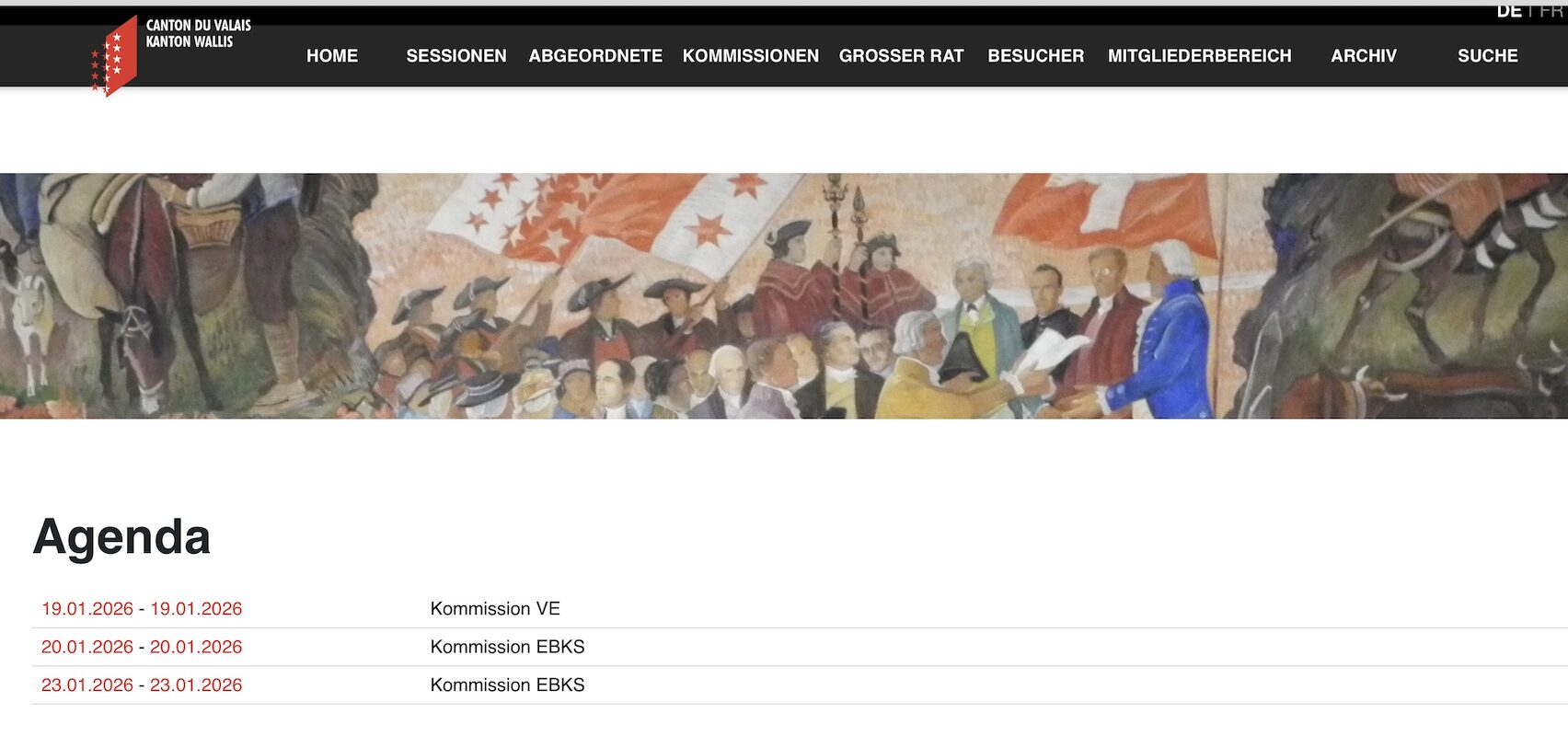Open the HOME menu item
The width and height of the screenshot is (1568, 736).
click(x=332, y=56)
